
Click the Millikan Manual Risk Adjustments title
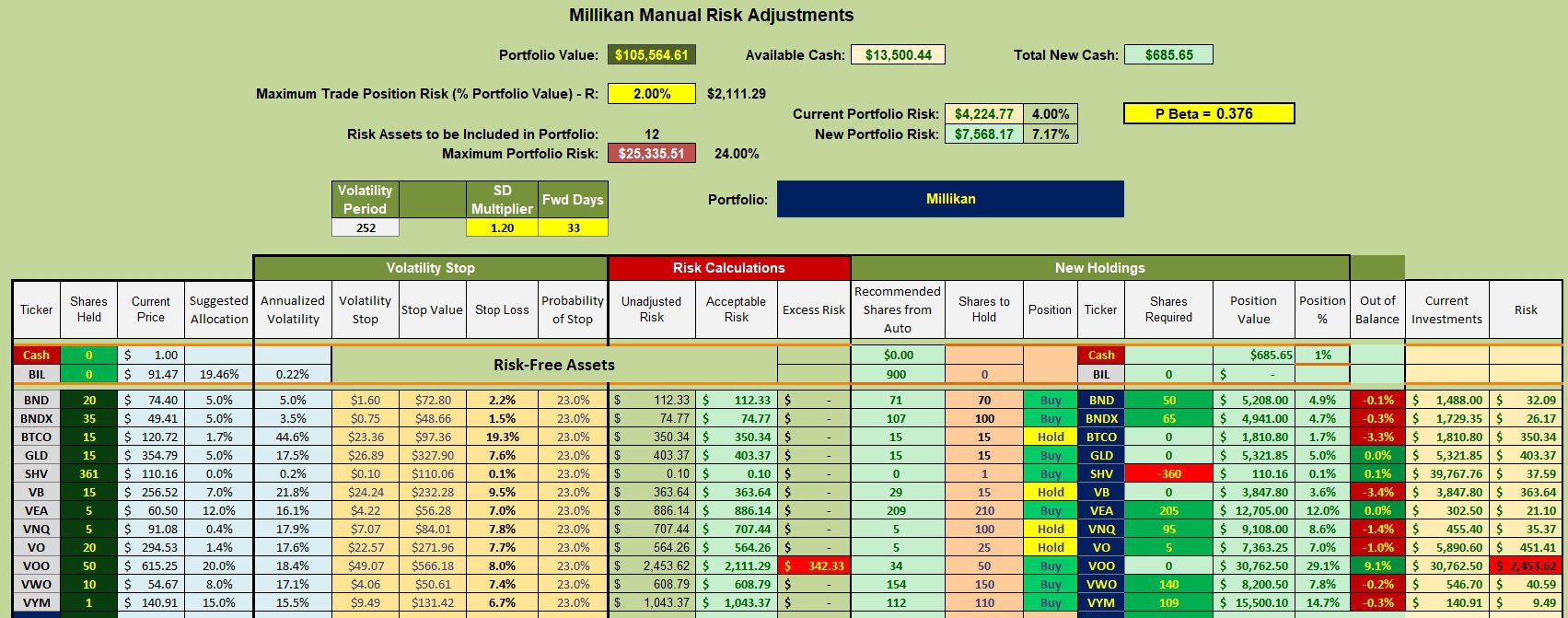click(711, 15)
